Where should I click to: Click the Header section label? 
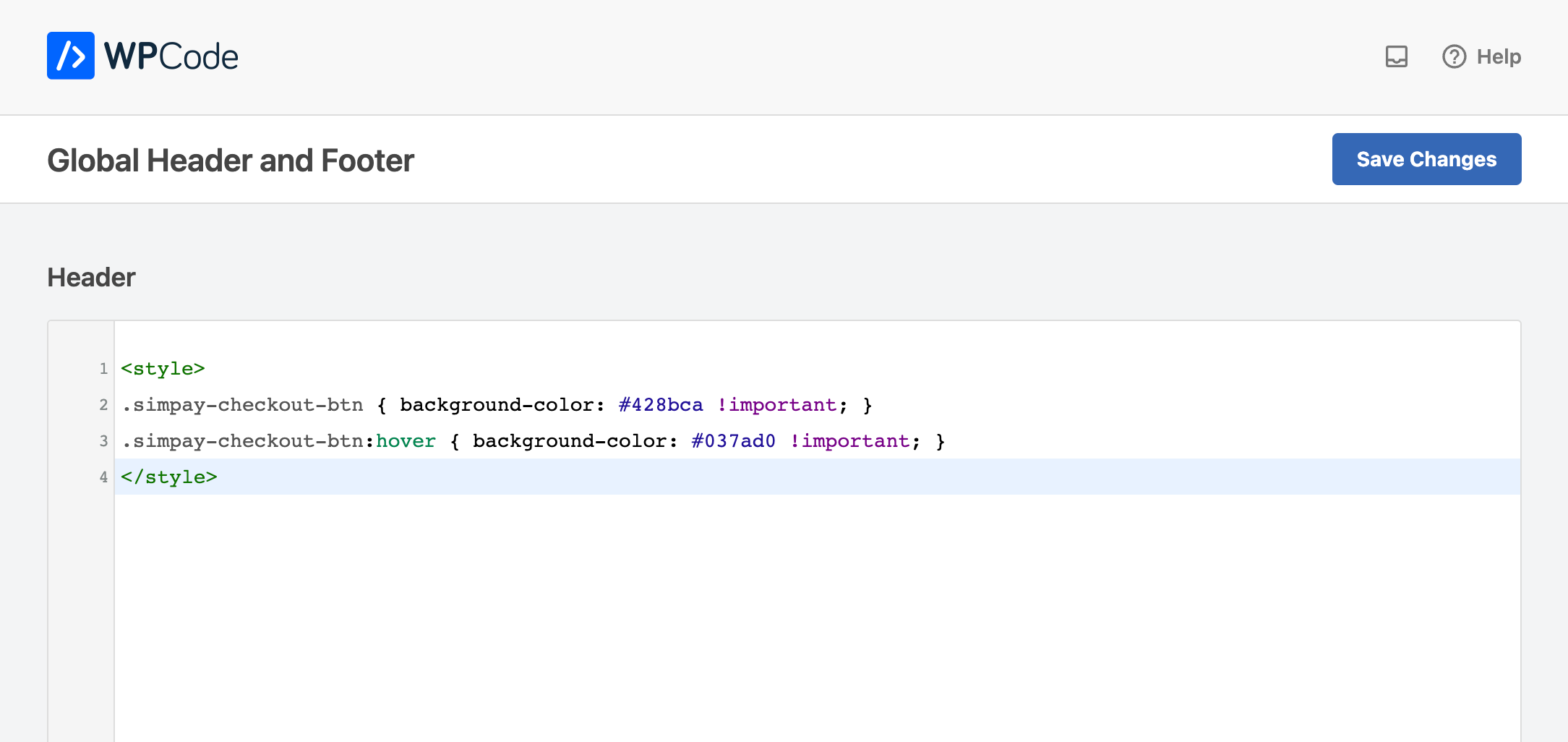coord(91,277)
